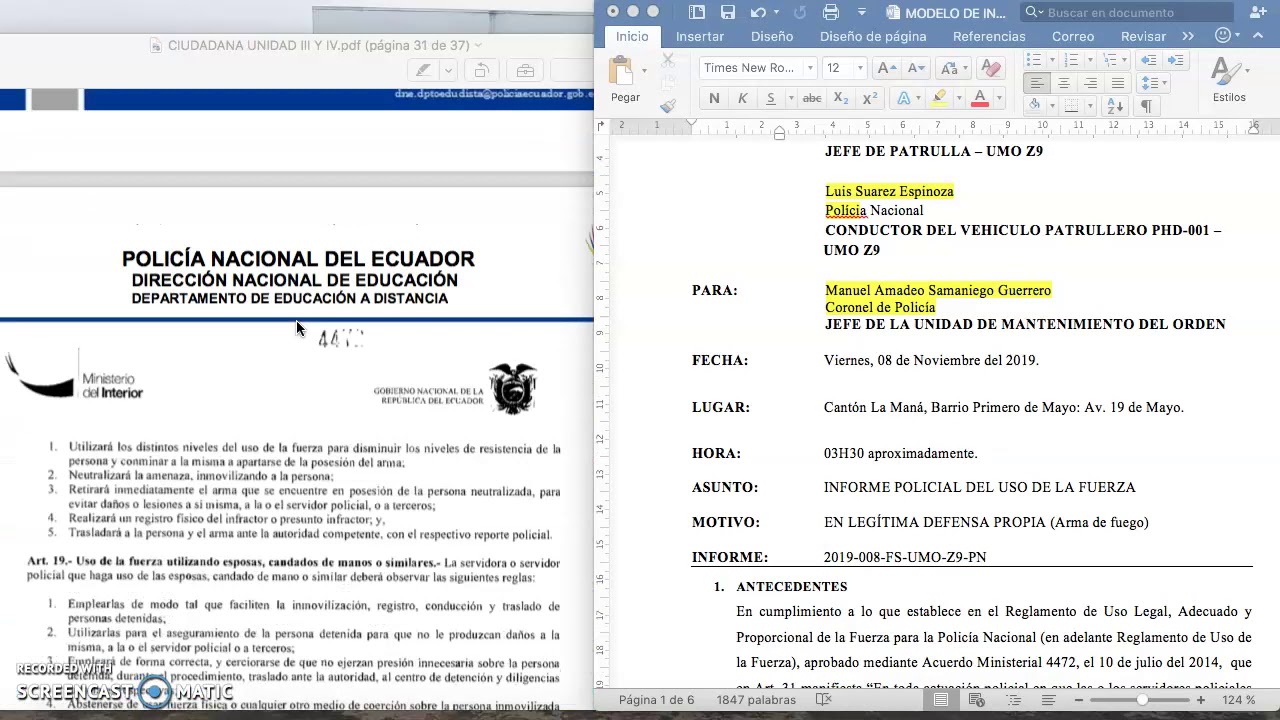Click the Save icon in Word's title bar
This screenshot has height=720, width=1280.
728,12
